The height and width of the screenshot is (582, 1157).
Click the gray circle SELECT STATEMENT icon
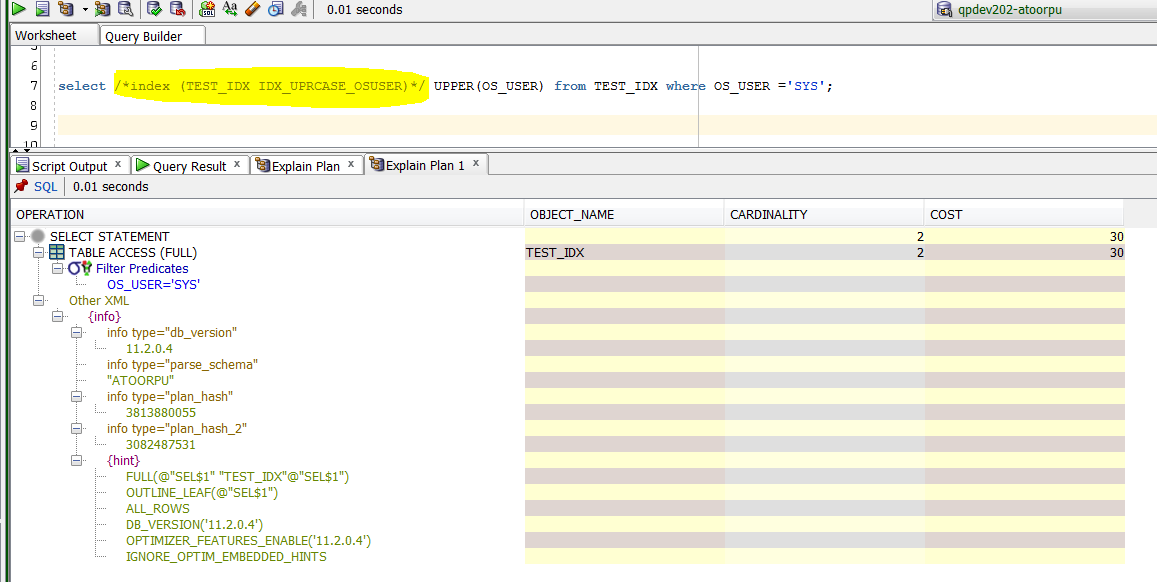pyautogui.click(x=38, y=237)
